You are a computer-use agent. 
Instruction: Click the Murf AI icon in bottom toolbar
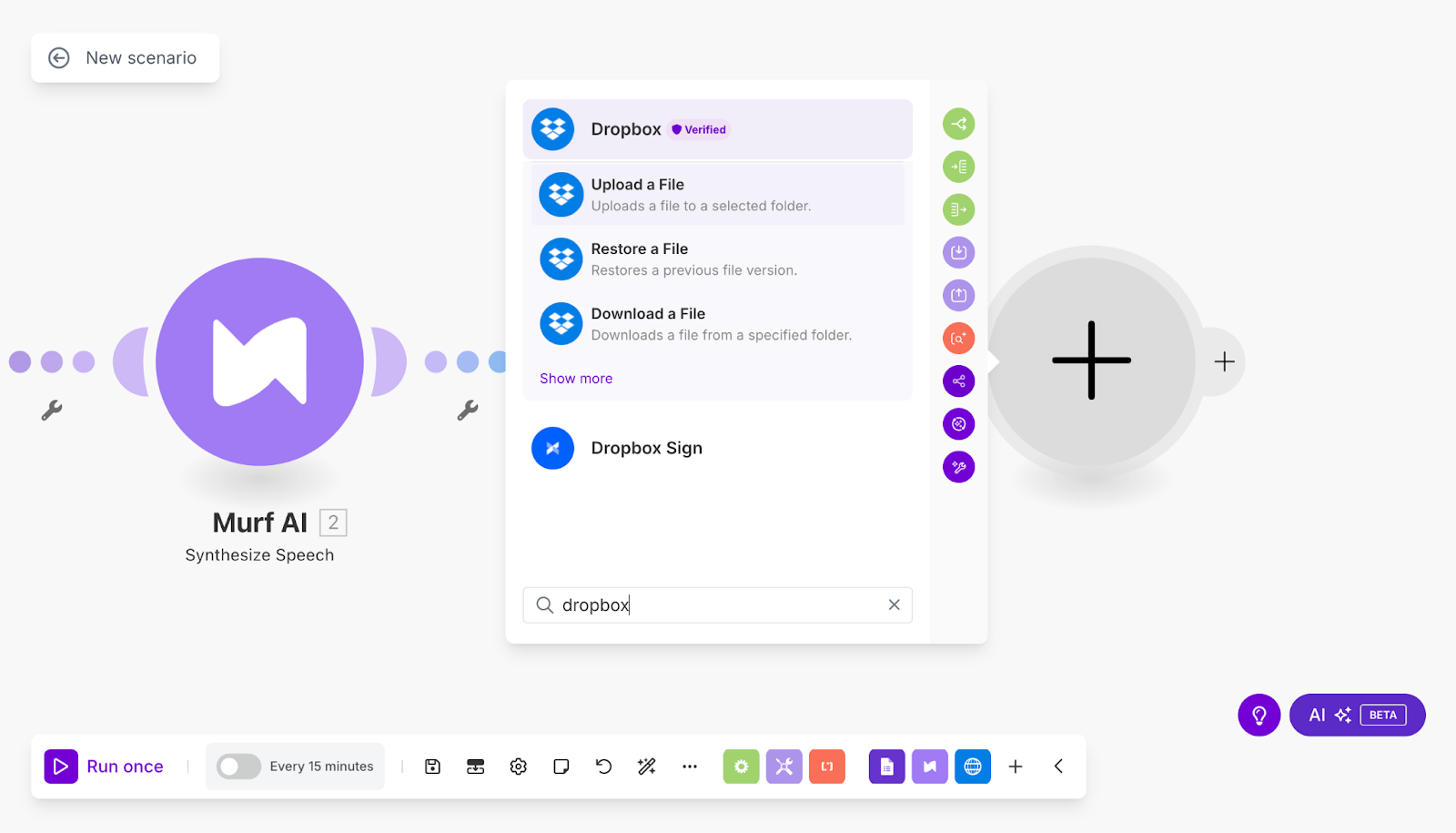pos(929,766)
